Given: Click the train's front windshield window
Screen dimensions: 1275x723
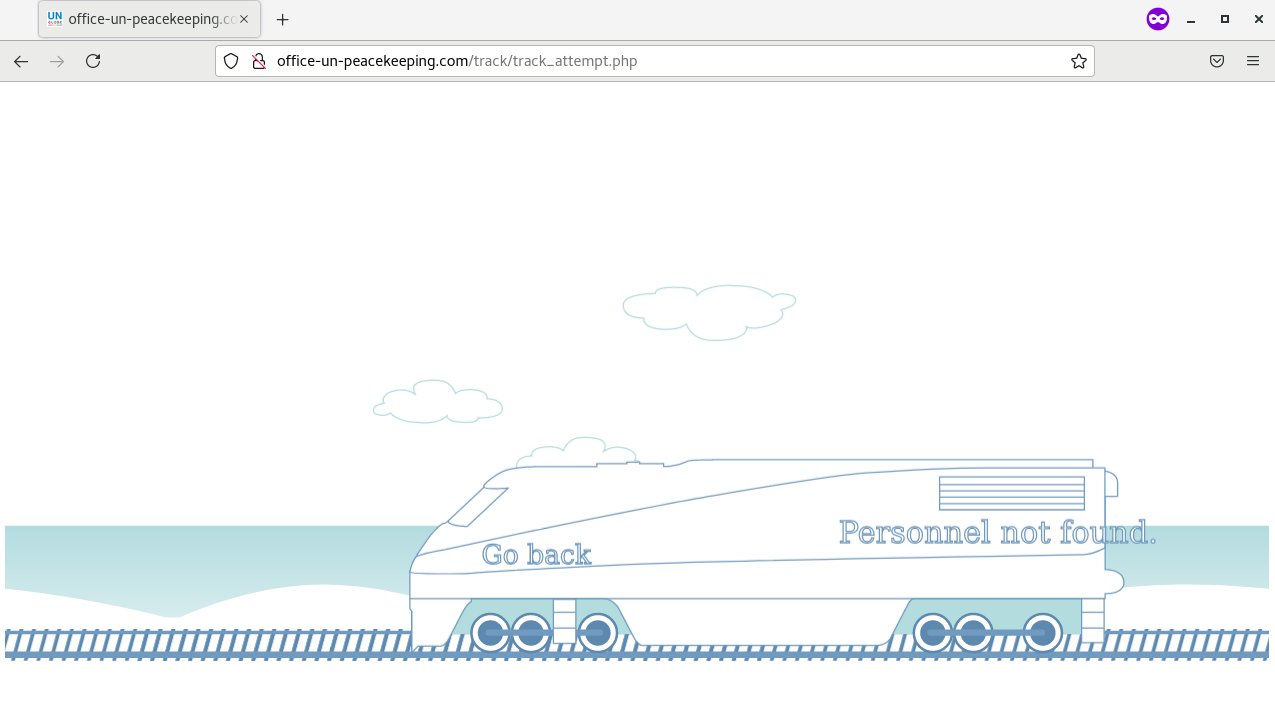Looking at the screenshot, I should [x=478, y=506].
